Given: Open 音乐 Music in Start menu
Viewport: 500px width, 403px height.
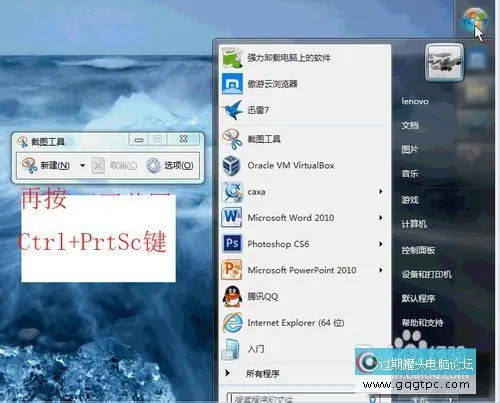Looking at the screenshot, I should coord(410,174).
